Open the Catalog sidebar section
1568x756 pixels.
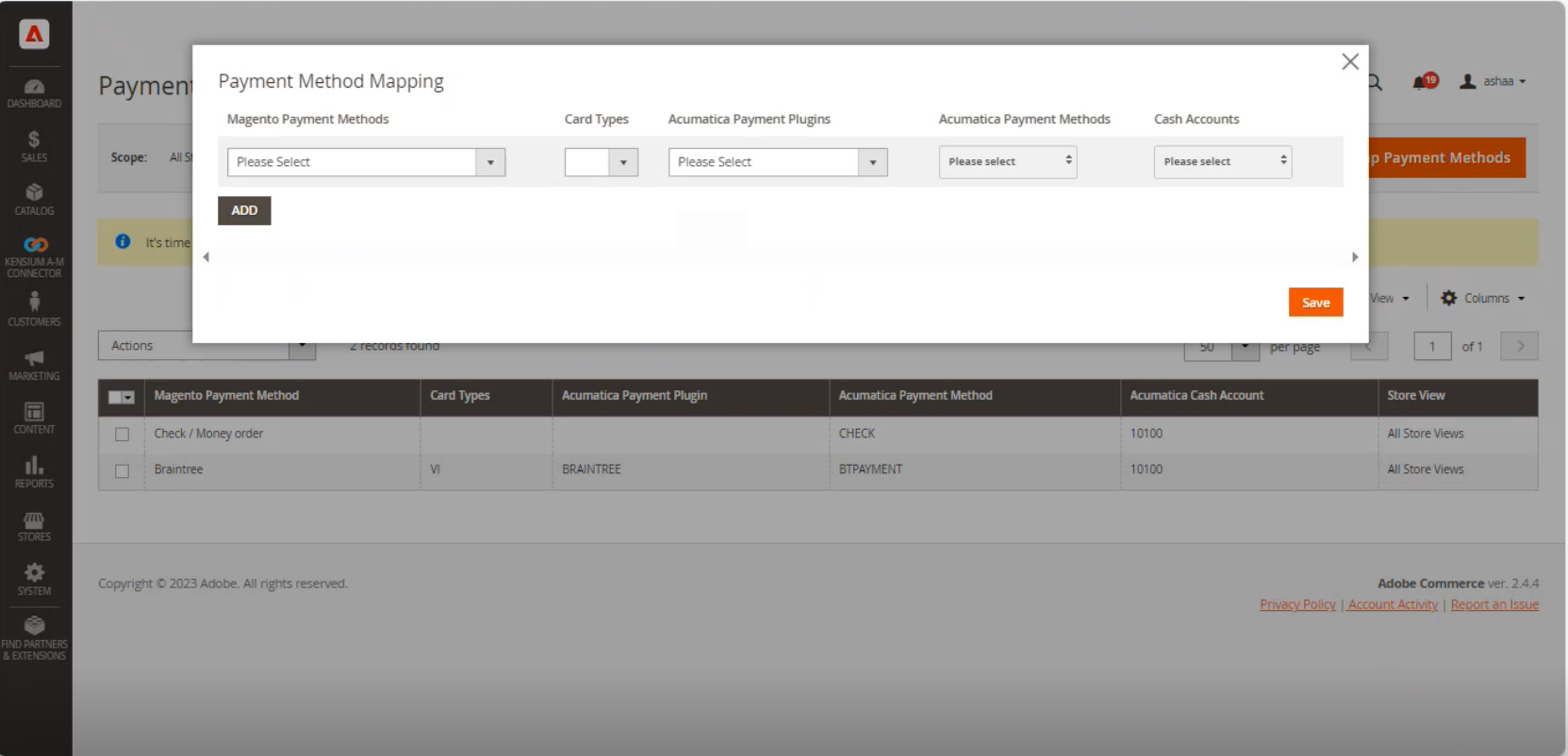34,200
